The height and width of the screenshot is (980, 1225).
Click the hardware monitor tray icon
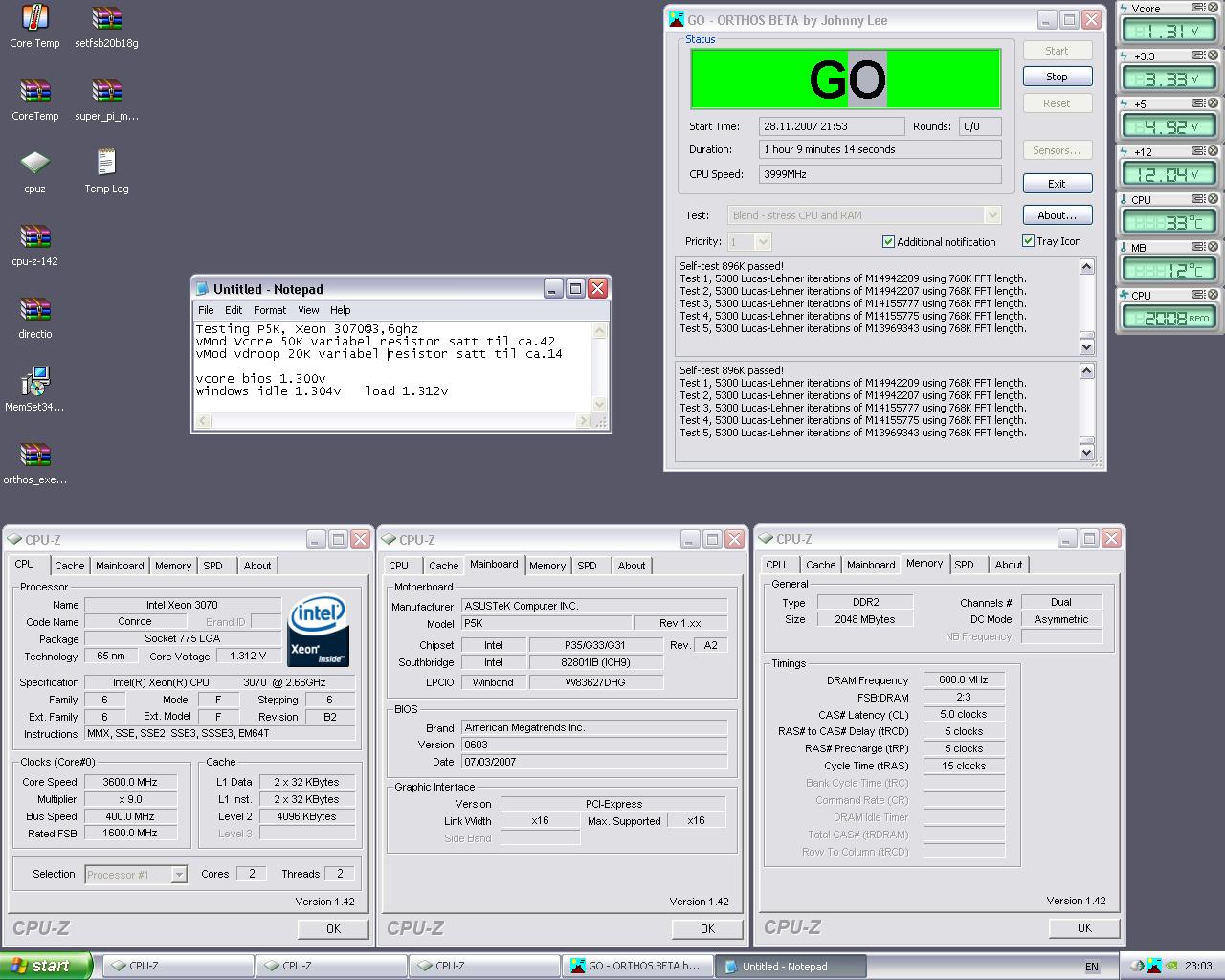(x=1138, y=966)
